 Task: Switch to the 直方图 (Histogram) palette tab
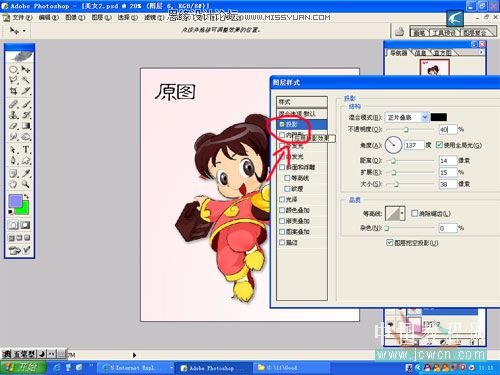[444, 53]
